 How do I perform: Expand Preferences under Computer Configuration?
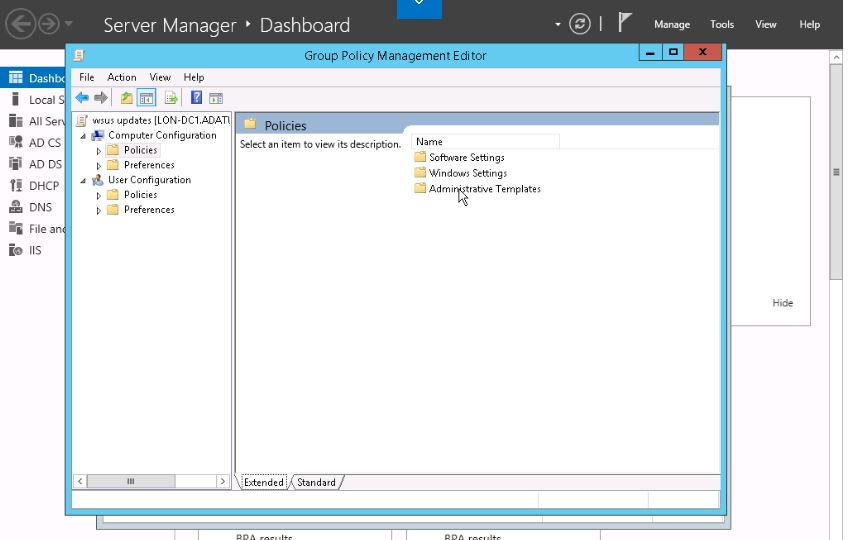click(x=98, y=166)
